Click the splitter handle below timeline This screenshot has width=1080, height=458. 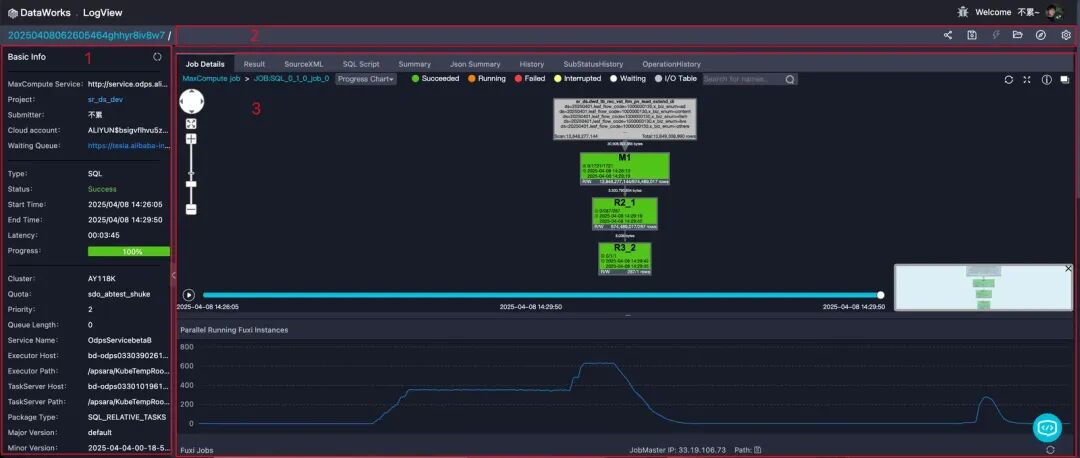click(x=627, y=315)
